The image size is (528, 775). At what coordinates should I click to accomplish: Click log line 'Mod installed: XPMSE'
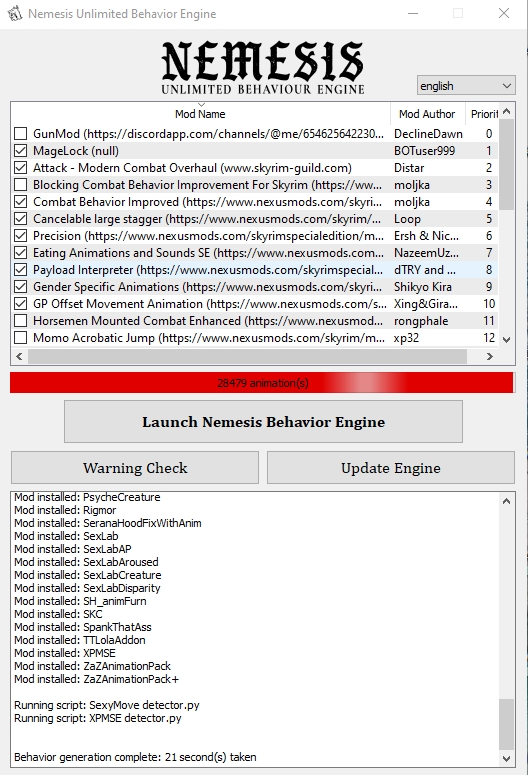coord(65,653)
